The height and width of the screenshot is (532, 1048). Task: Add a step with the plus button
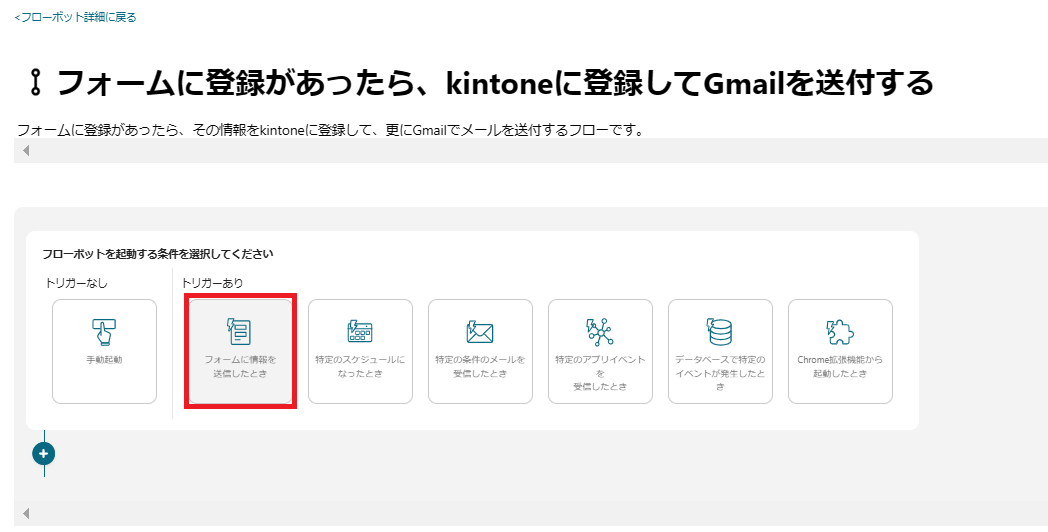coord(44,454)
